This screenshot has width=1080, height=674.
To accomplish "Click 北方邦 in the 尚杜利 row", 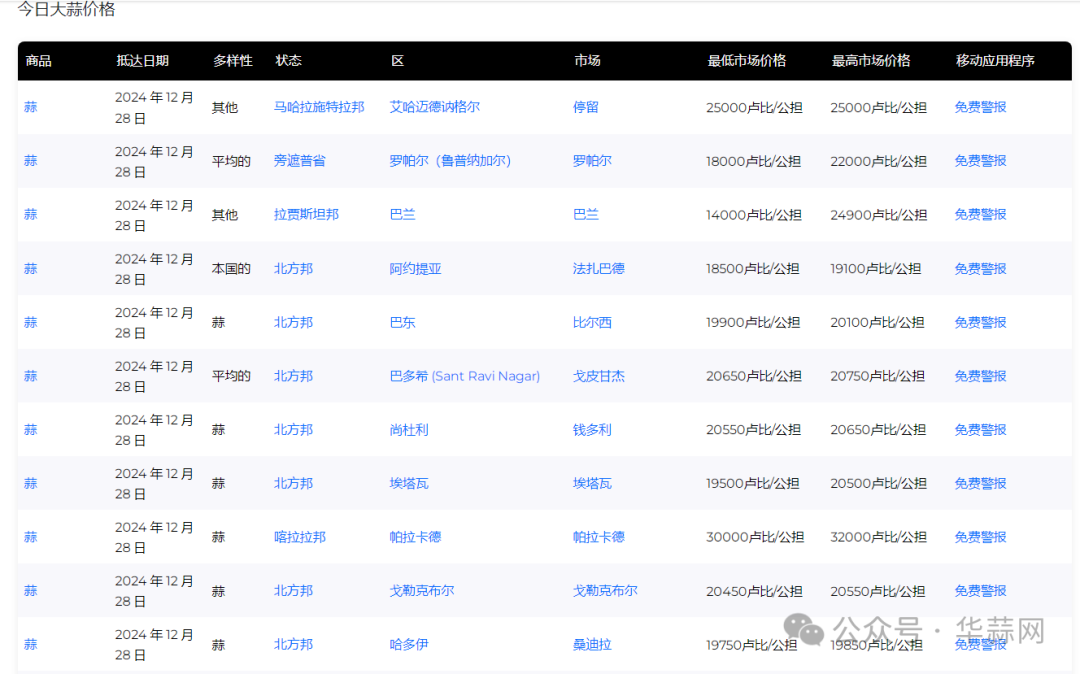I will (x=293, y=430).
